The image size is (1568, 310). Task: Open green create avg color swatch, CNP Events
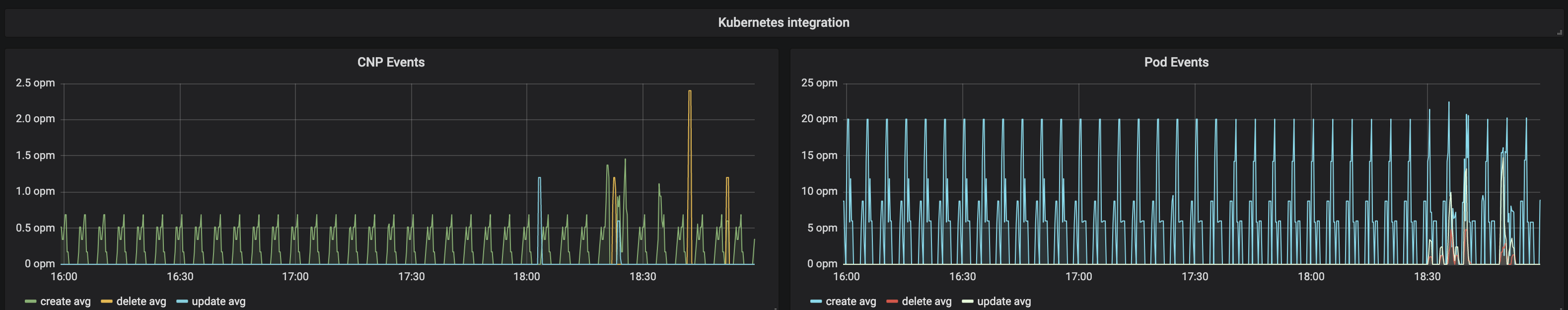point(30,302)
